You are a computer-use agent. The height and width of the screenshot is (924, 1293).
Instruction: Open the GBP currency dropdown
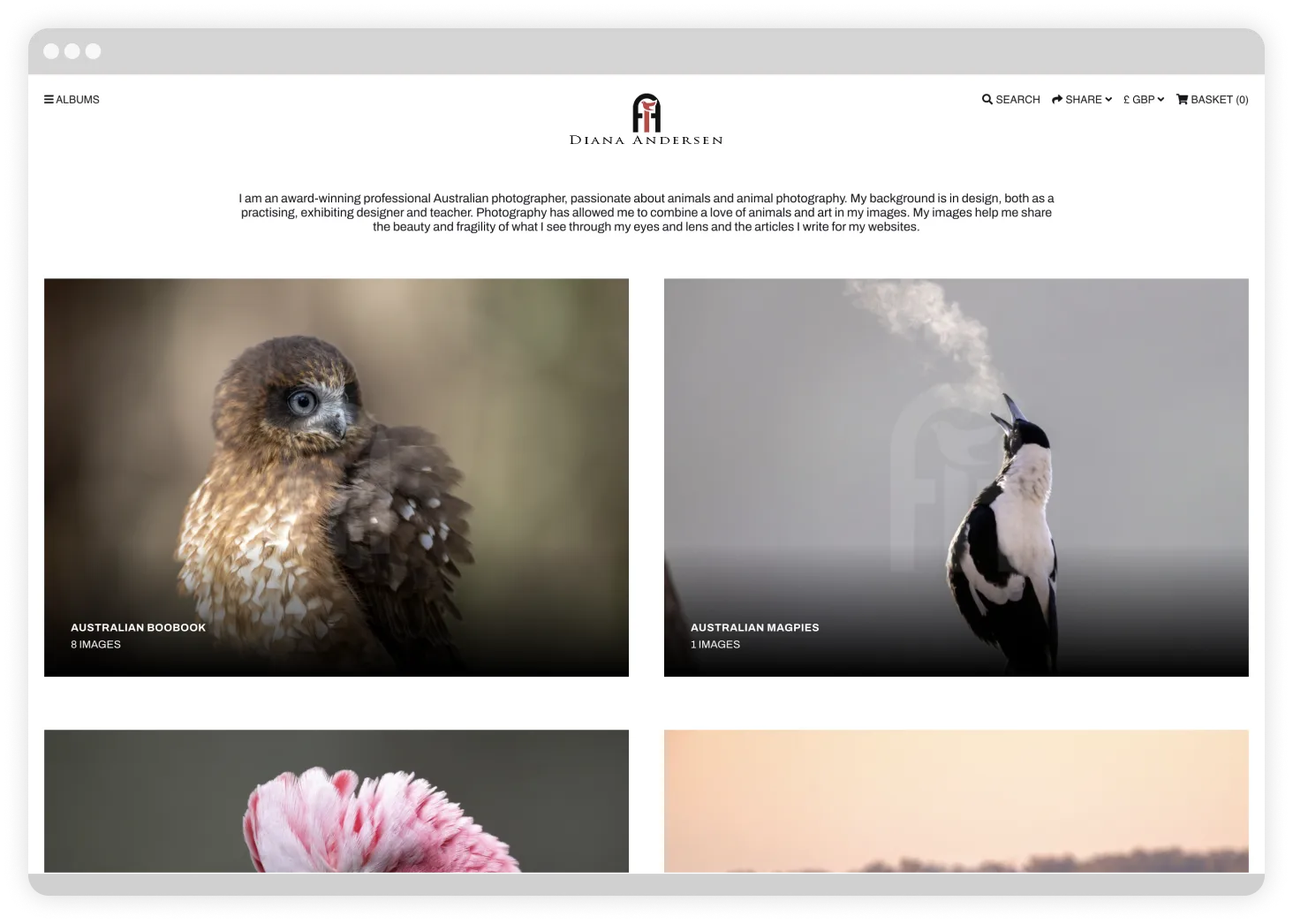[1144, 100]
